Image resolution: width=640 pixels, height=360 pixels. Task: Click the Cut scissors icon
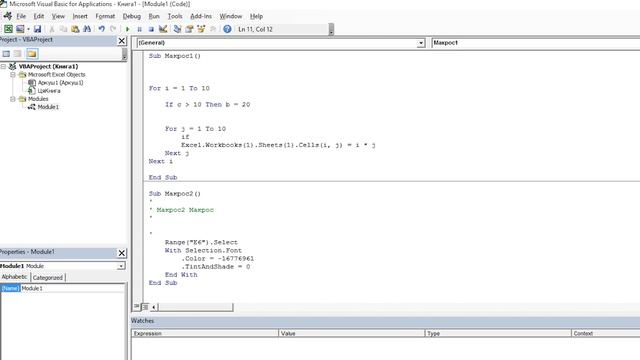(x=52, y=29)
